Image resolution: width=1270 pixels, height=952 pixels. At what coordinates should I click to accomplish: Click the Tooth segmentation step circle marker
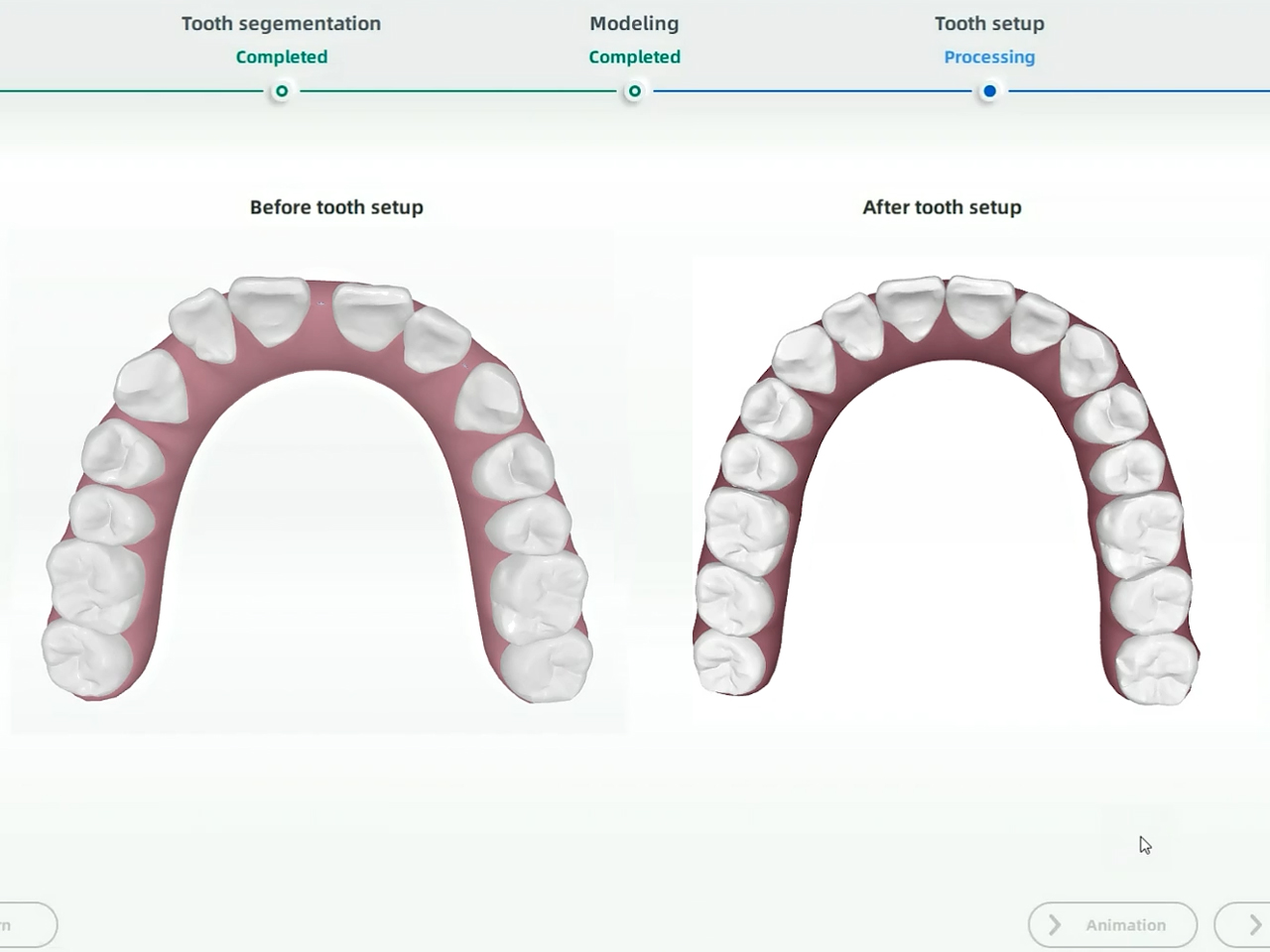(x=282, y=91)
